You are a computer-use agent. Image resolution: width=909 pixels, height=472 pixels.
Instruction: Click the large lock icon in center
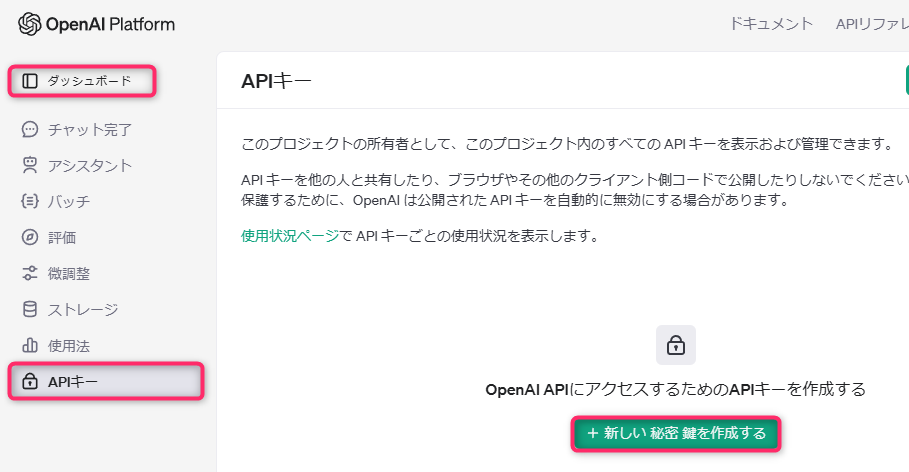(676, 345)
